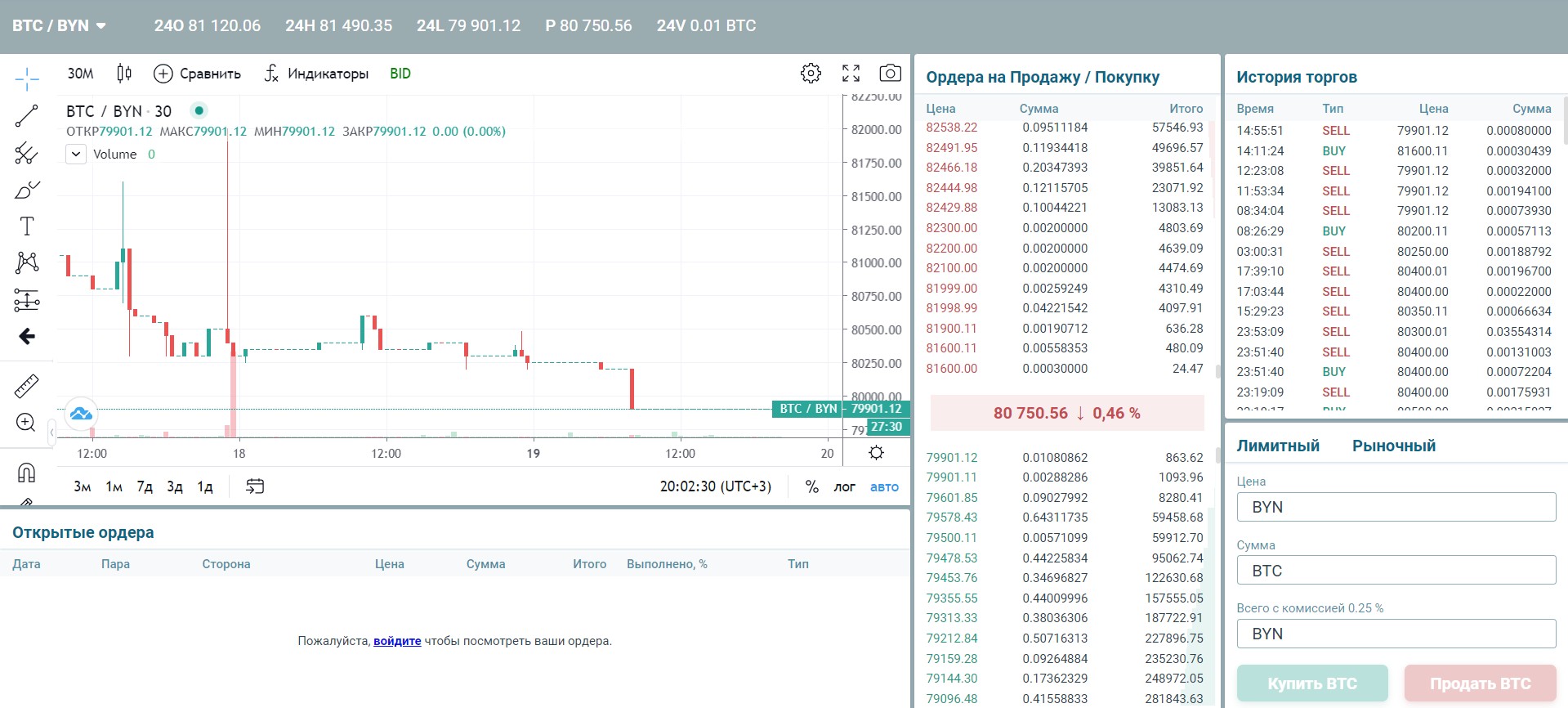Click the back arrow icon in drawing toolbar
Image resolution: width=1568 pixels, height=708 pixels.
pyautogui.click(x=27, y=336)
